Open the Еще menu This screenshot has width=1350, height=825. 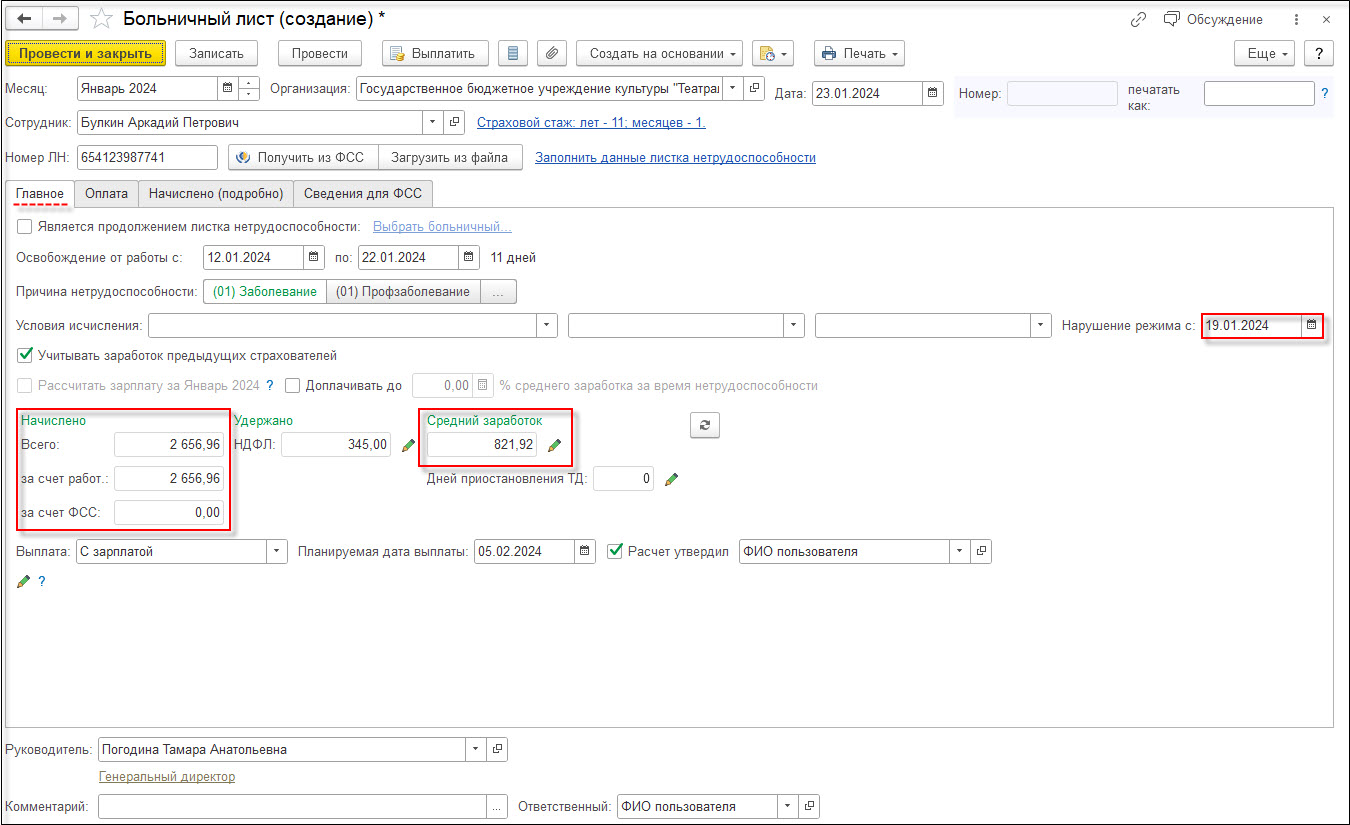click(1265, 53)
